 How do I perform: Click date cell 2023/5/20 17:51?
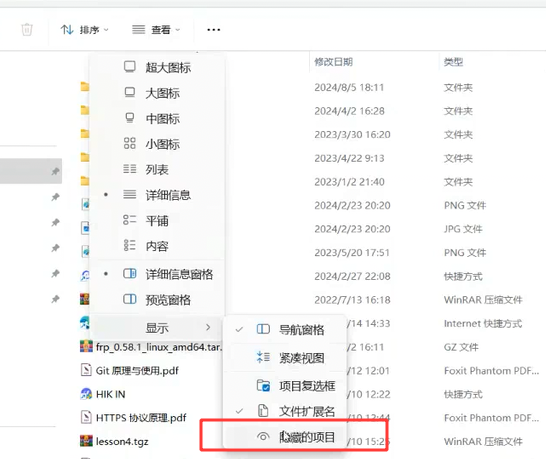(352, 252)
